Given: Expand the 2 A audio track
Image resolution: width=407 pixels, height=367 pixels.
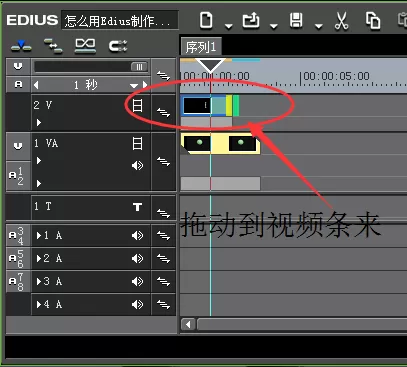Looking at the screenshot, I should [39, 258].
